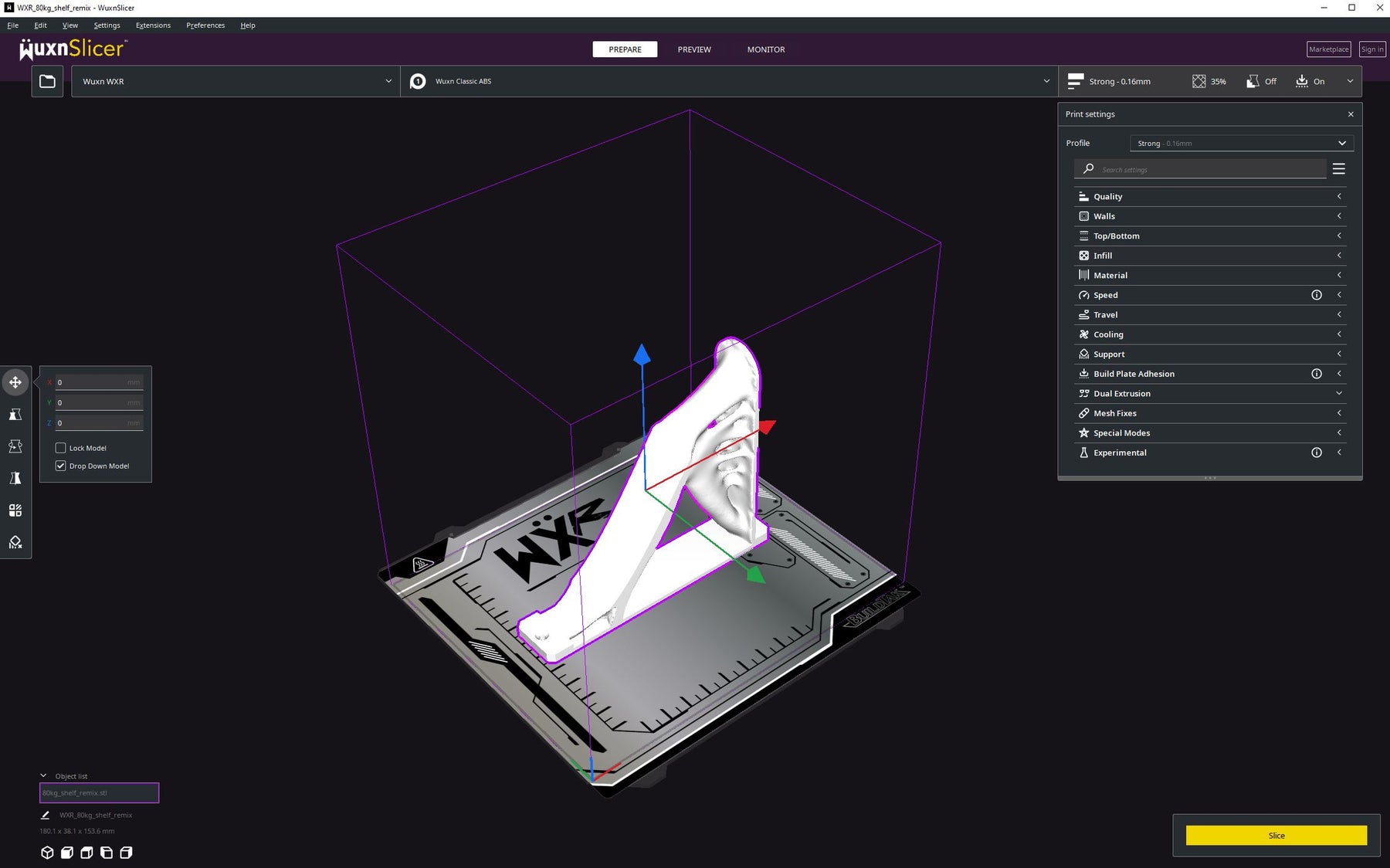Open the Edit menu
This screenshot has height=868, width=1390.
pos(40,25)
